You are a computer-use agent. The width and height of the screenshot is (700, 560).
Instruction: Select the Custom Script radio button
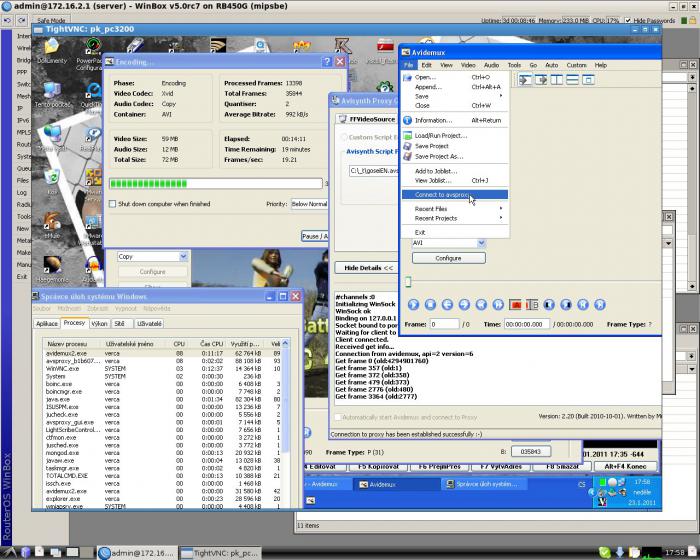[x=344, y=137]
